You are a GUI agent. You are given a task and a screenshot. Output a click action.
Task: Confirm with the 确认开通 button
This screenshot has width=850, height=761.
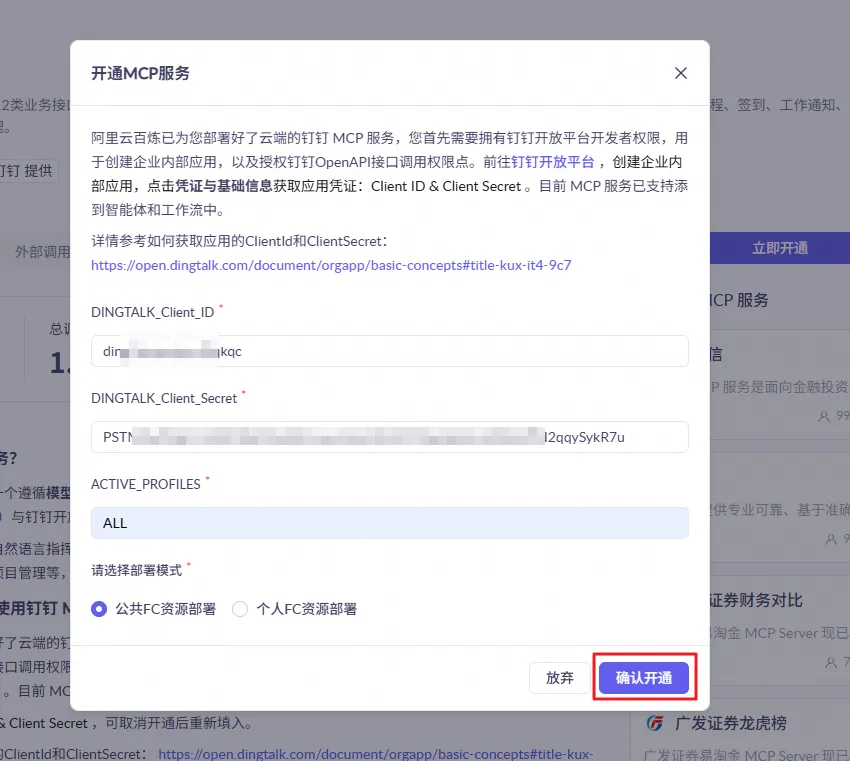pyautogui.click(x=643, y=678)
